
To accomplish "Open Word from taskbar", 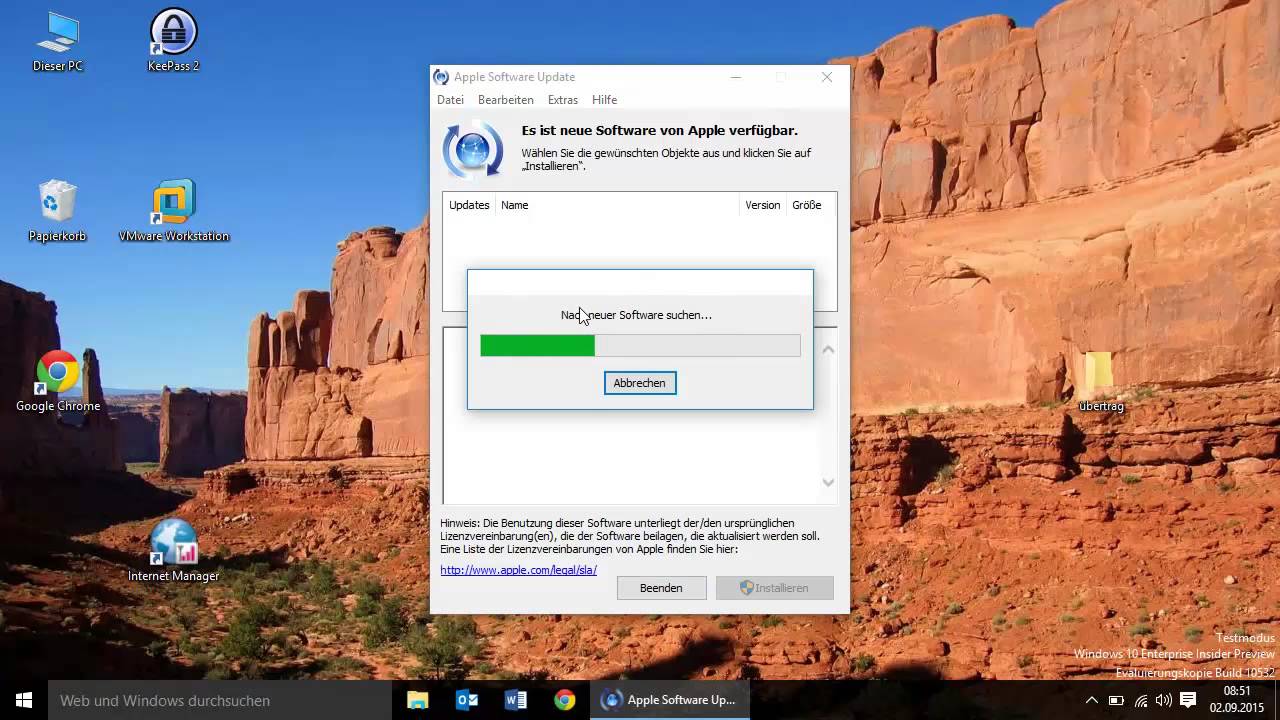I will point(516,700).
